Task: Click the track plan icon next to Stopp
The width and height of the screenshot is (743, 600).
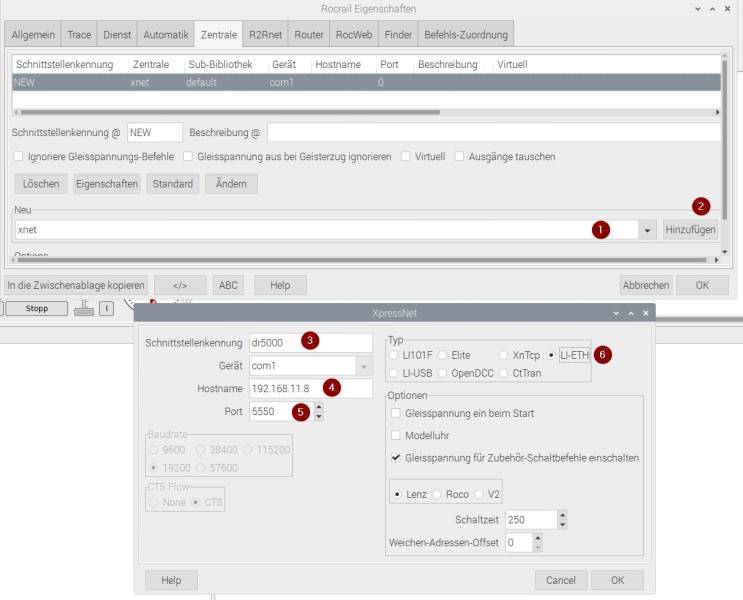Action: coord(84,308)
